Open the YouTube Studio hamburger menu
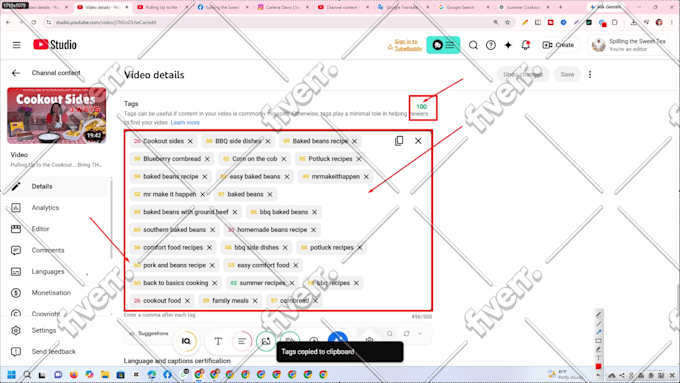This screenshot has height=383, width=680. coord(16,45)
